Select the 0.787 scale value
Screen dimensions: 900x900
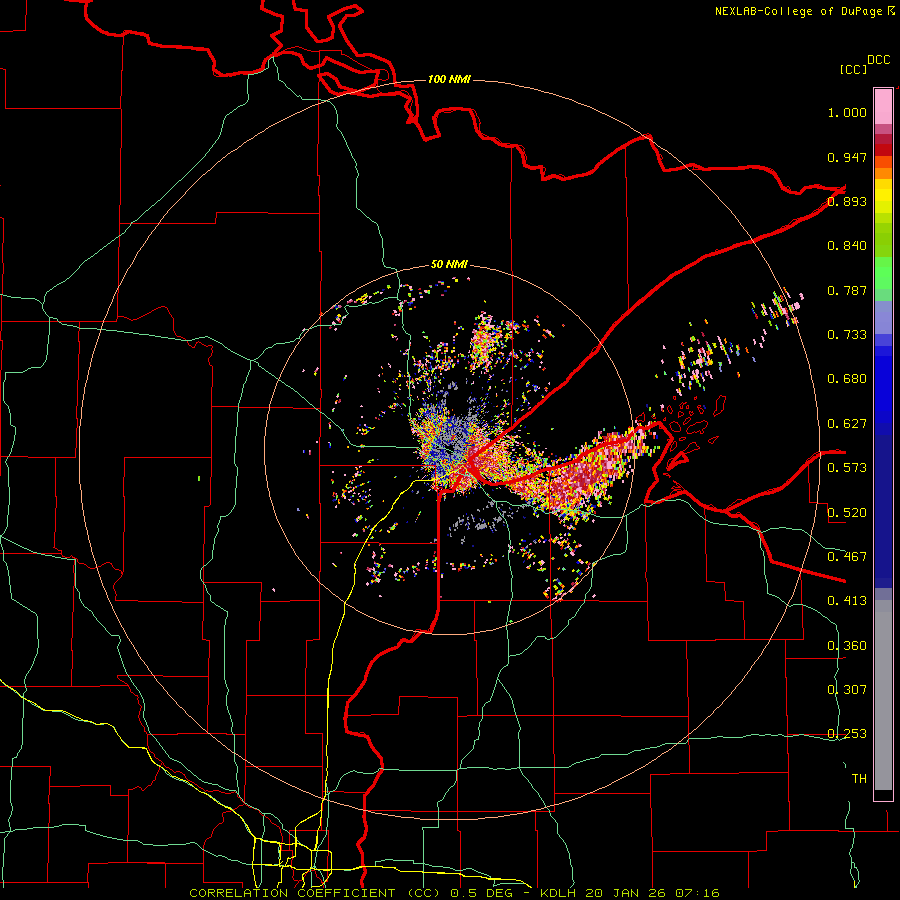[x=847, y=290]
